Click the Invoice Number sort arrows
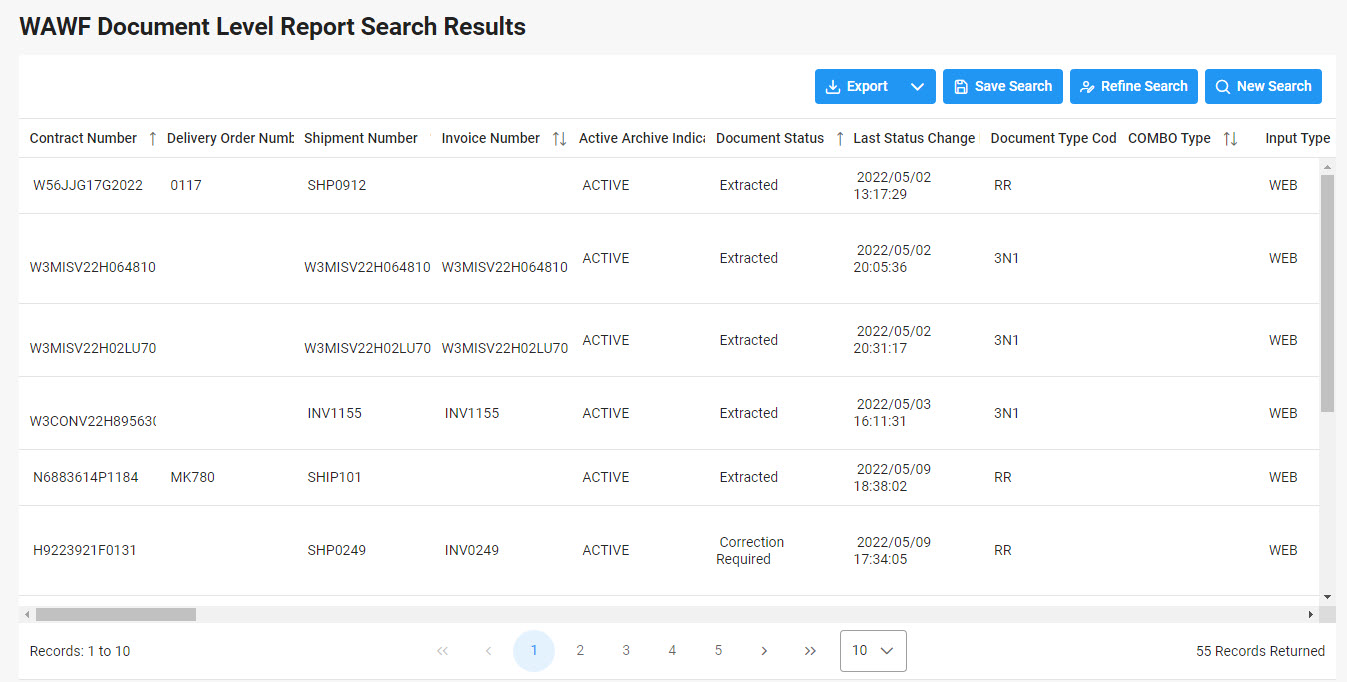Viewport: 1347px width, 682px height. tap(559, 139)
